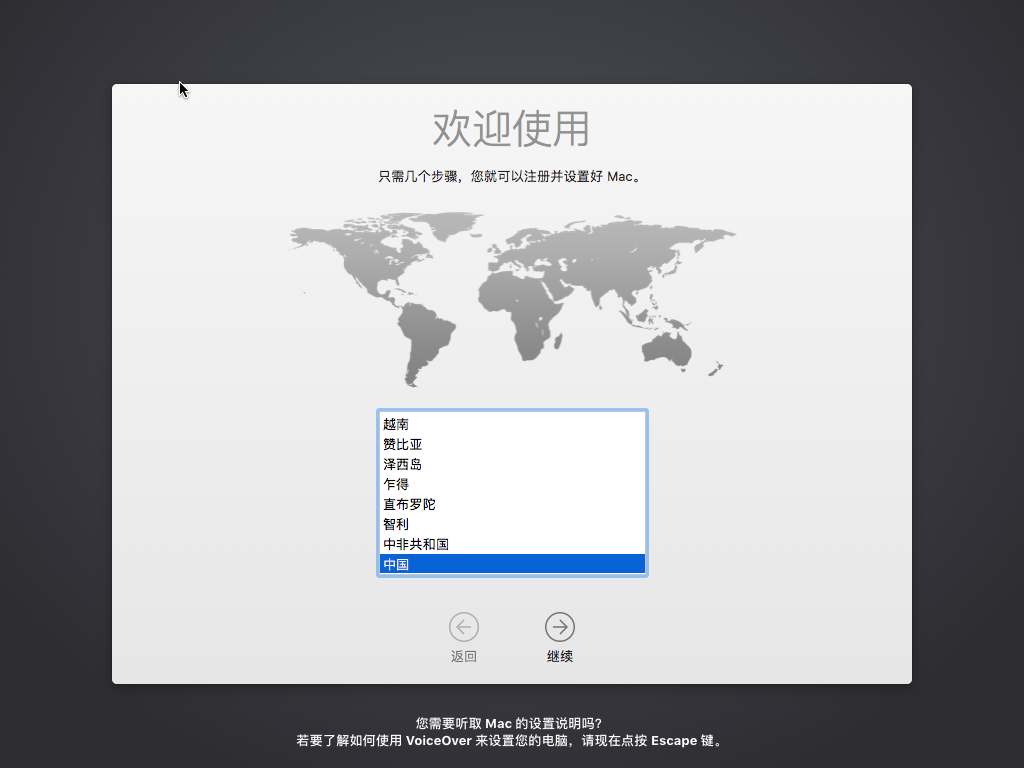Choose 智利 as the country
Image resolution: width=1024 pixels, height=768 pixels.
tap(396, 524)
